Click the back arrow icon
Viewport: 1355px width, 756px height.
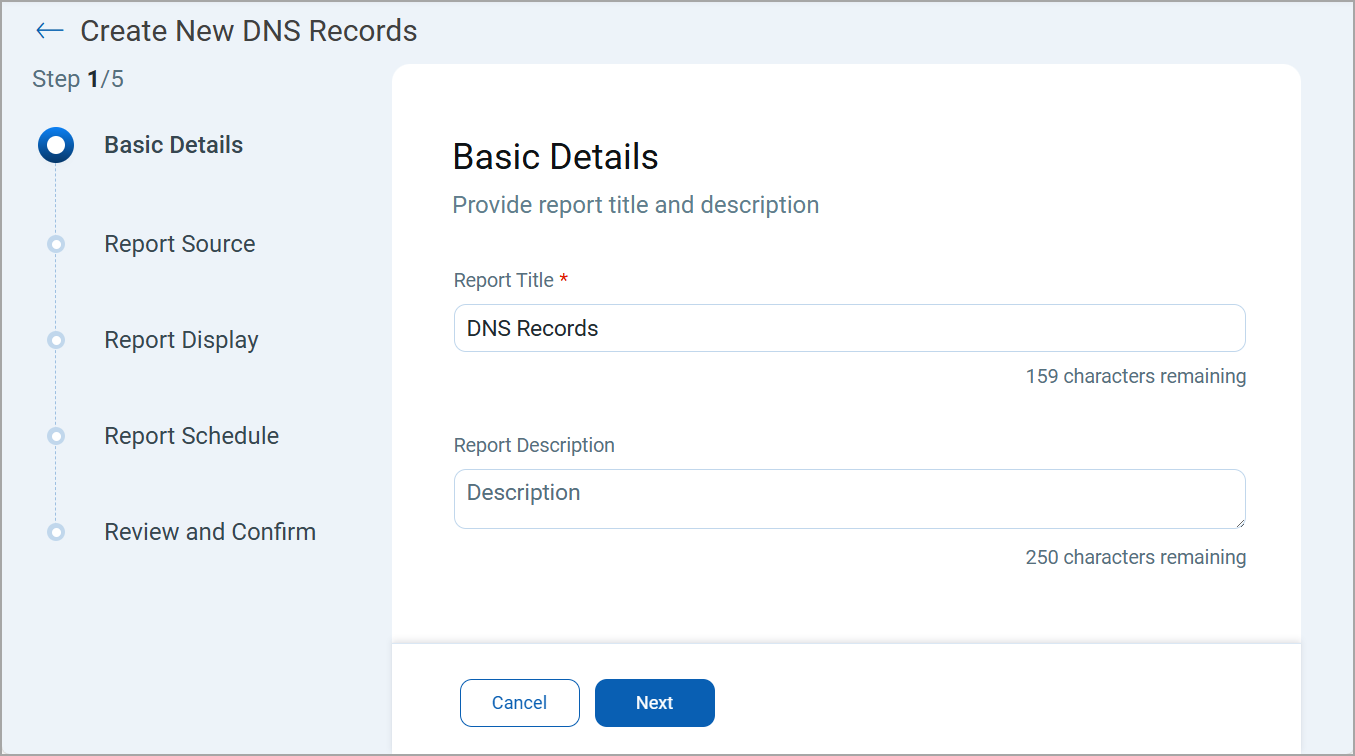point(49,31)
